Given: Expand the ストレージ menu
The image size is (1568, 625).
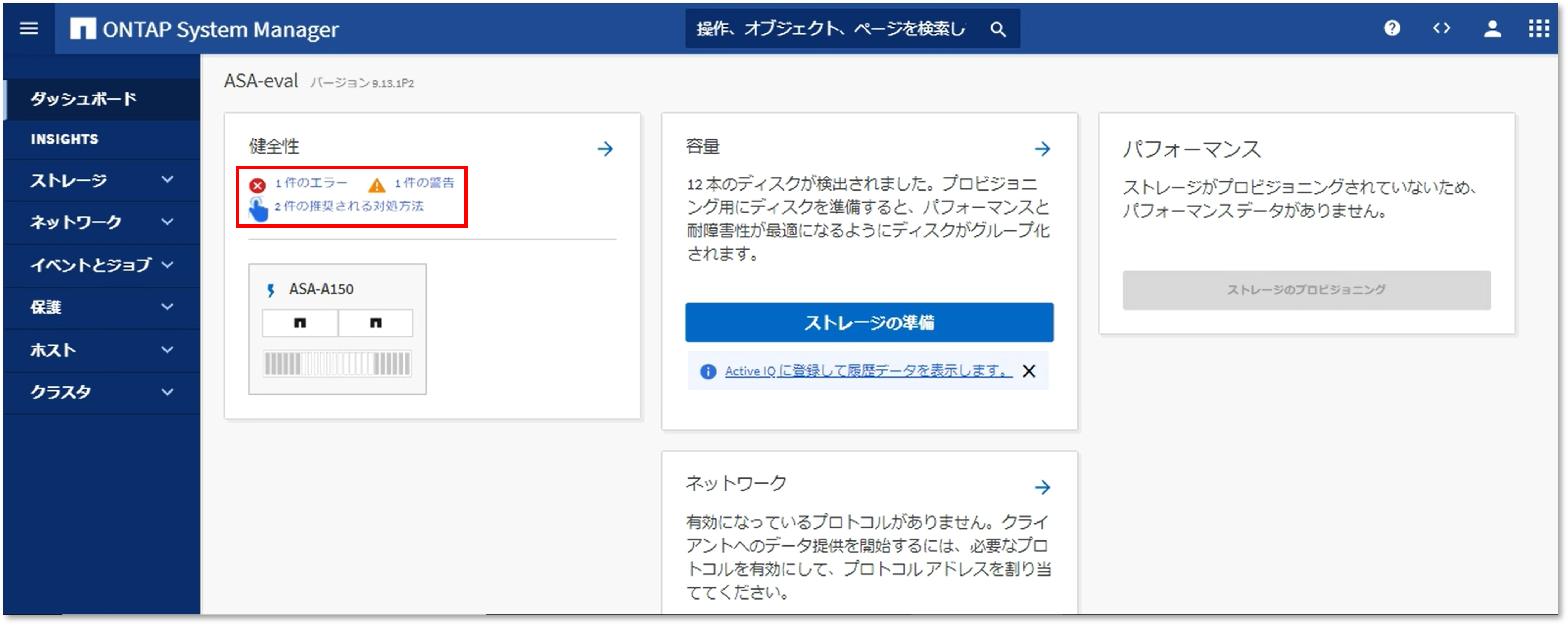Looking at the screenshot, I should (x=102, y=180).
